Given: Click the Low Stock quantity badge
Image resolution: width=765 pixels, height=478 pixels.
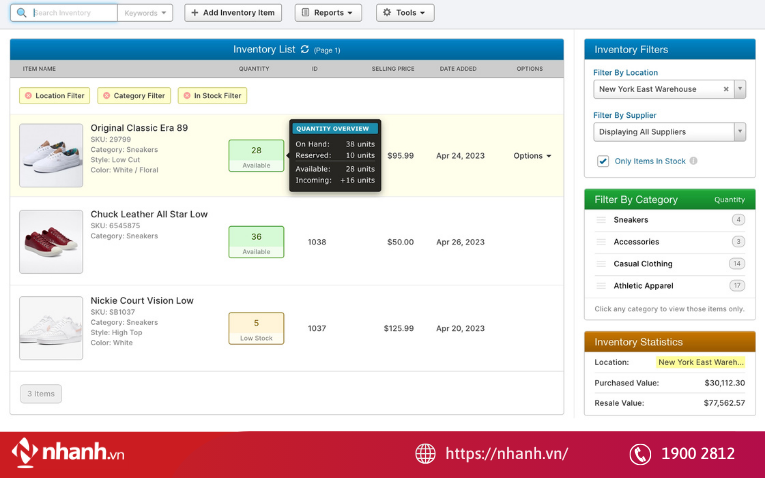Looking at the screenshot, I should [256, 328].
